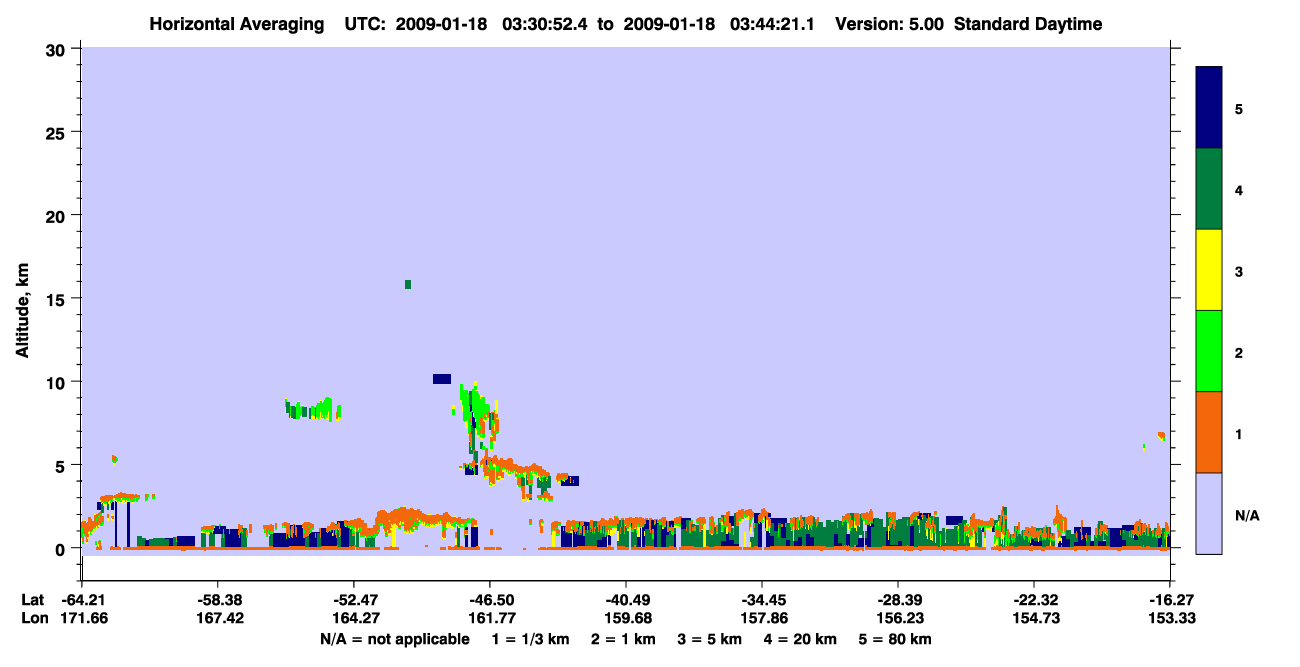Click longitude value 171.66

tap(82, 618)
